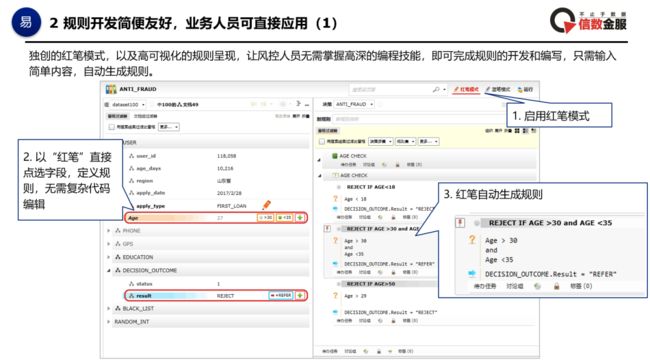This screenshot has width=650, height=364.
Task: Expand the EDUCATION tree node
Action: 109,257
